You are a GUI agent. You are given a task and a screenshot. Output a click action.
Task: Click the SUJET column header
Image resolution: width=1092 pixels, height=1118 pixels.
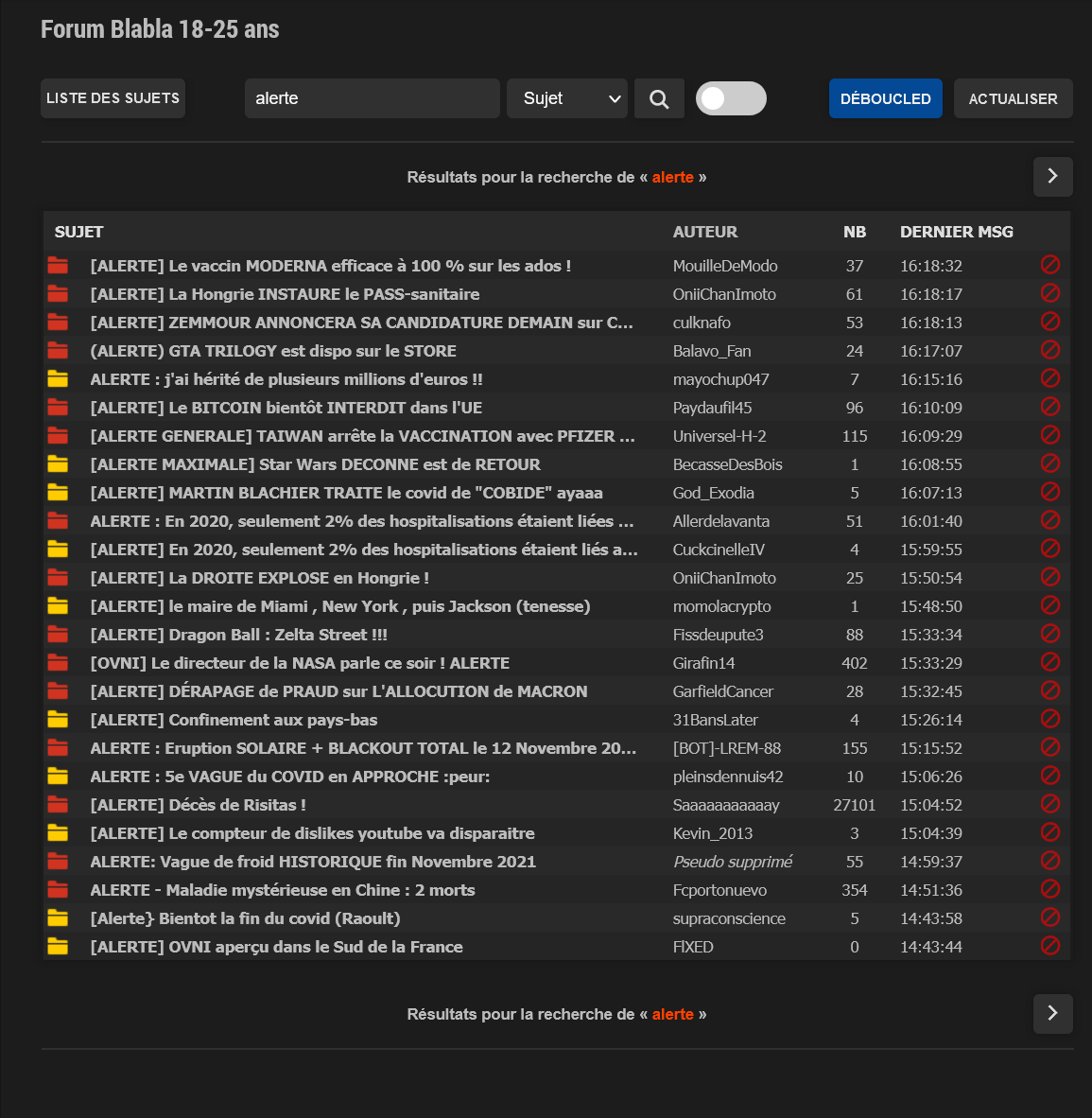click(x=79, y=232)
